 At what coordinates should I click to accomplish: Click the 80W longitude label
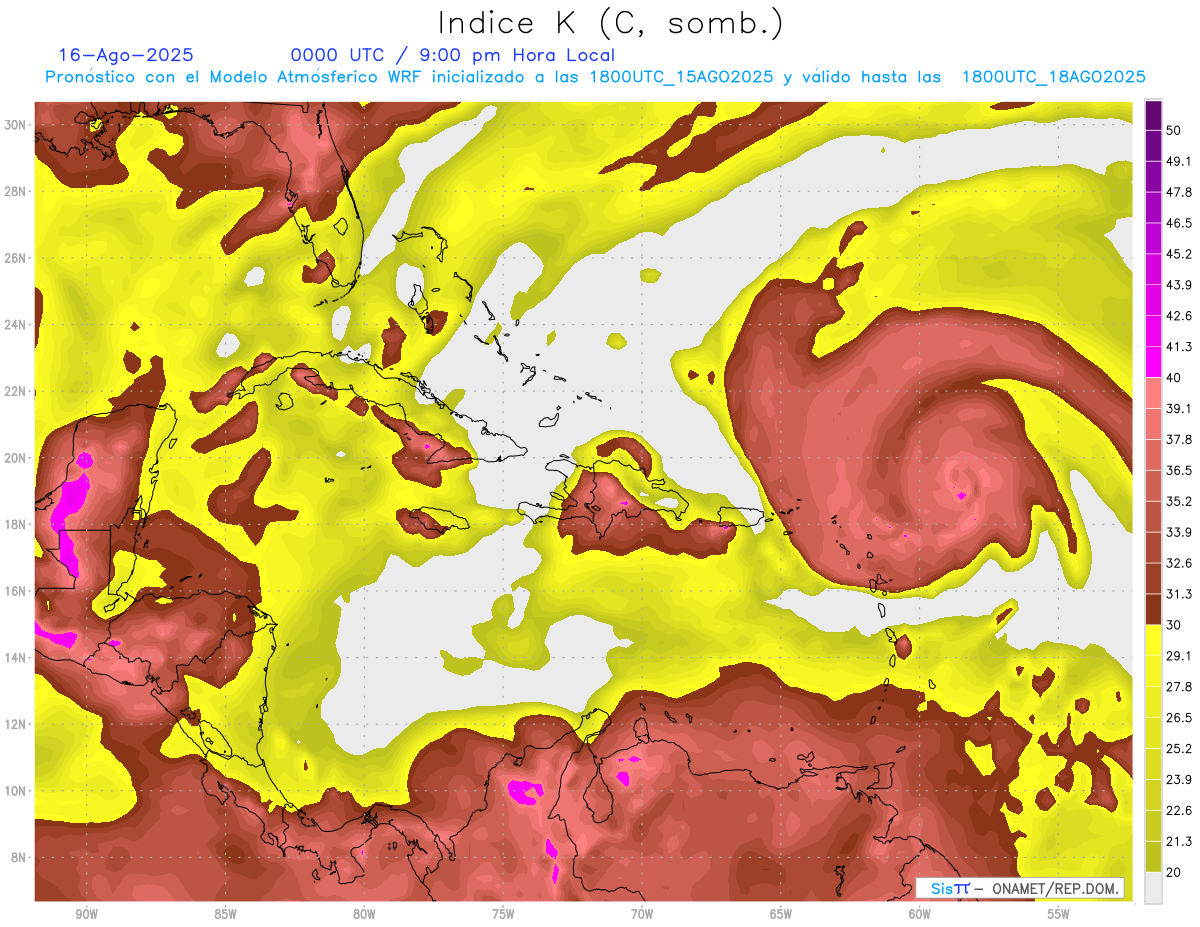coord(364,914)
